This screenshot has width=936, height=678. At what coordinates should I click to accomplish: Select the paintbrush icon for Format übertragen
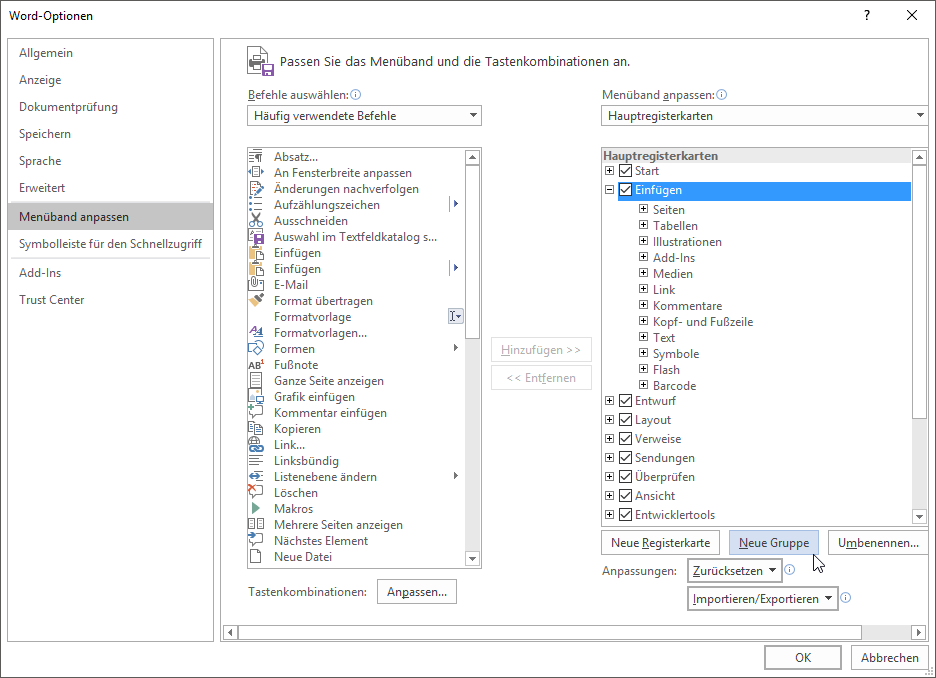click(255, 301)
